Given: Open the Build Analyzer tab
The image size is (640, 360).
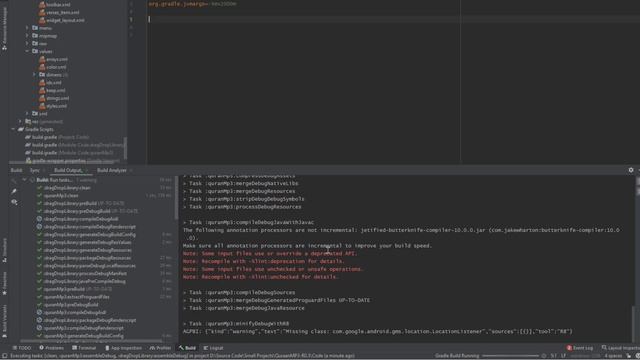Looking at the screenshot, I should (112, 170).
